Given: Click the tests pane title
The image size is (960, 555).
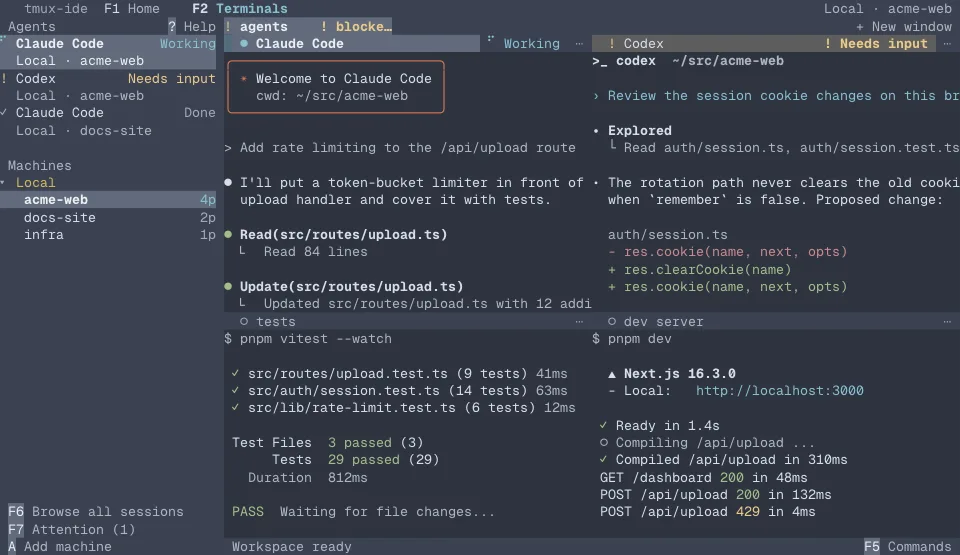Looking at the screenshot, I should point(276,322).
